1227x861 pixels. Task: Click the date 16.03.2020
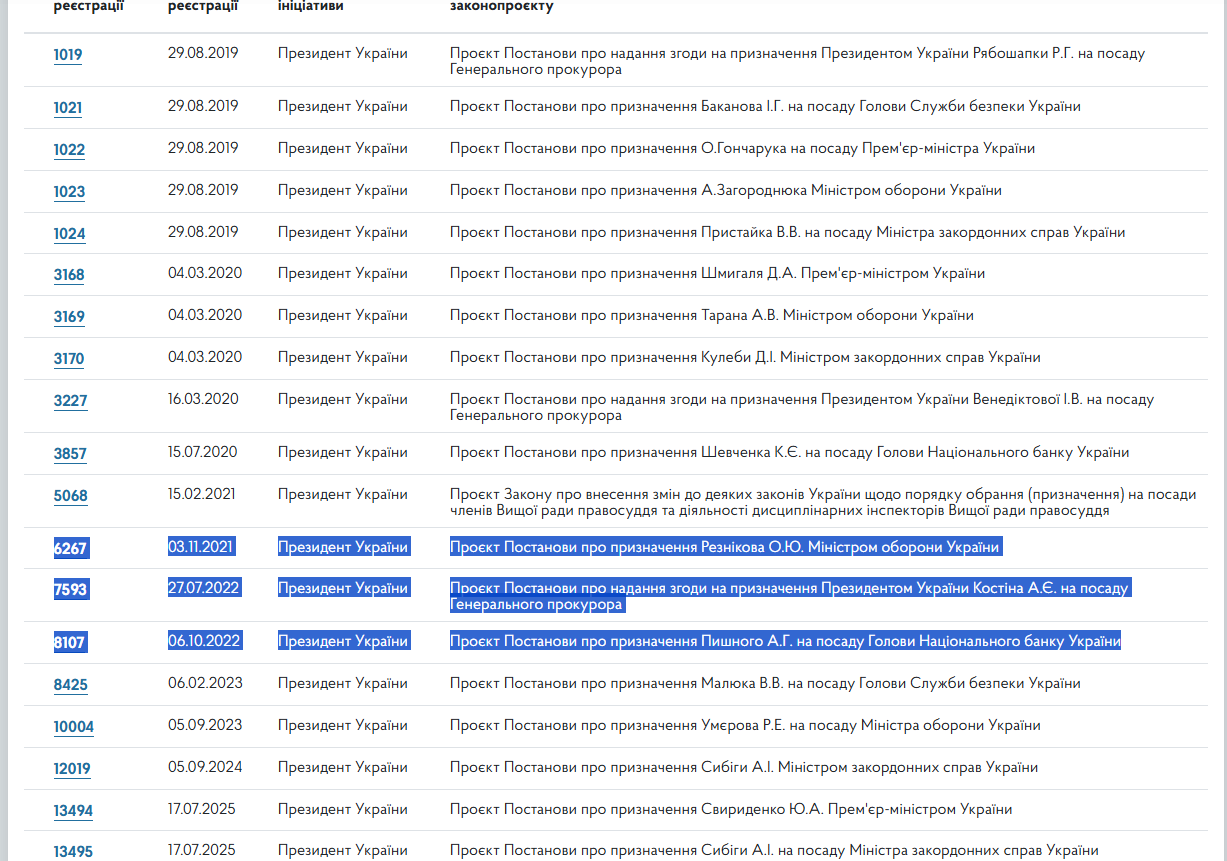(203, 399)
